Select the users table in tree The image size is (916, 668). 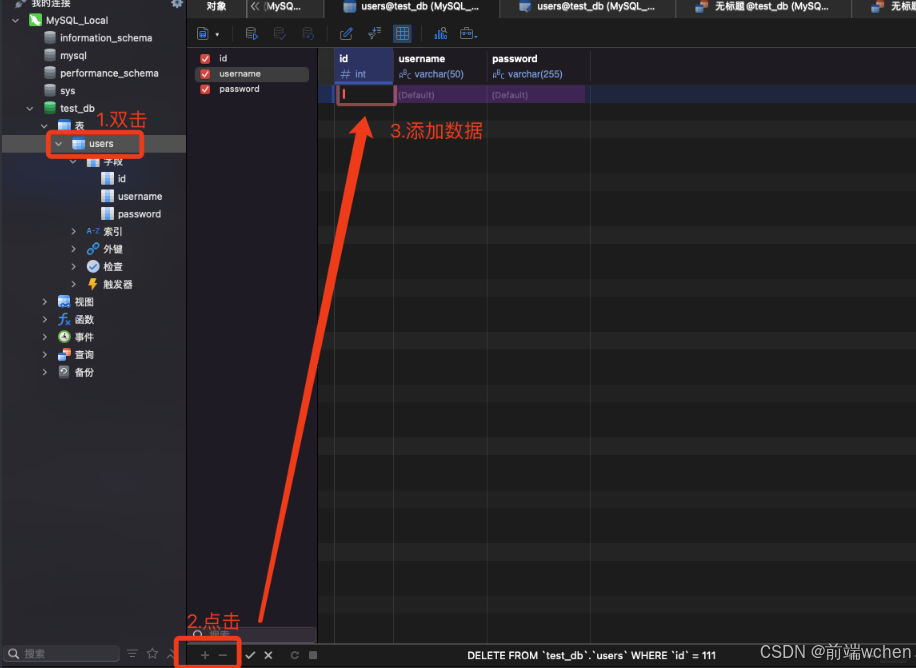point(101,144)
